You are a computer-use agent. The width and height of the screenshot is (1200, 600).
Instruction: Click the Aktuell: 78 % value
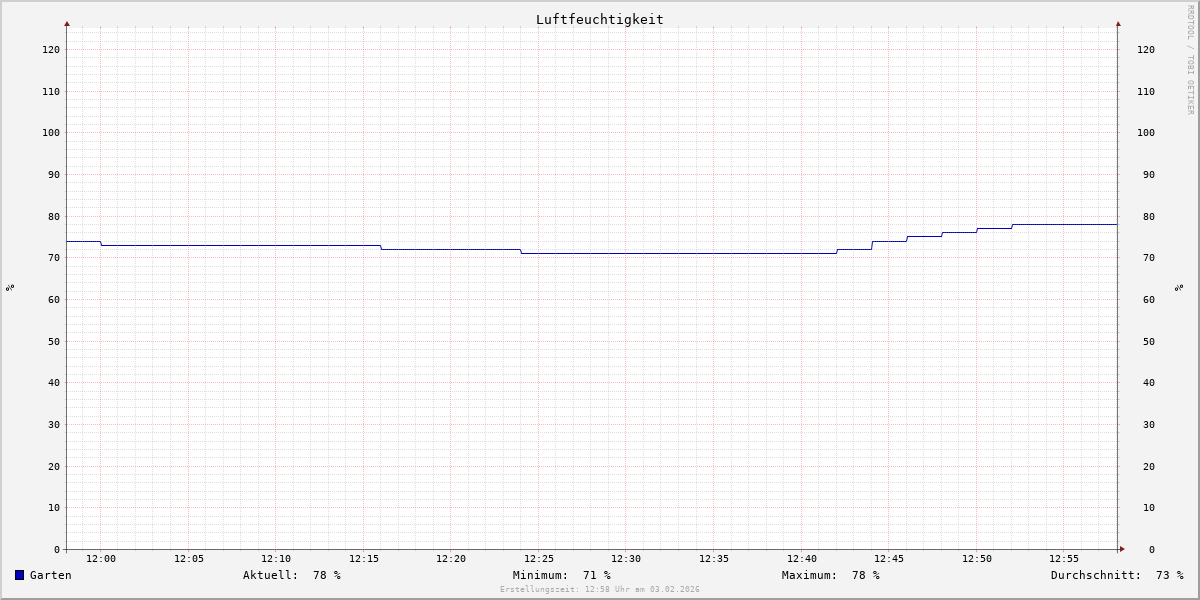pos(292,575)
